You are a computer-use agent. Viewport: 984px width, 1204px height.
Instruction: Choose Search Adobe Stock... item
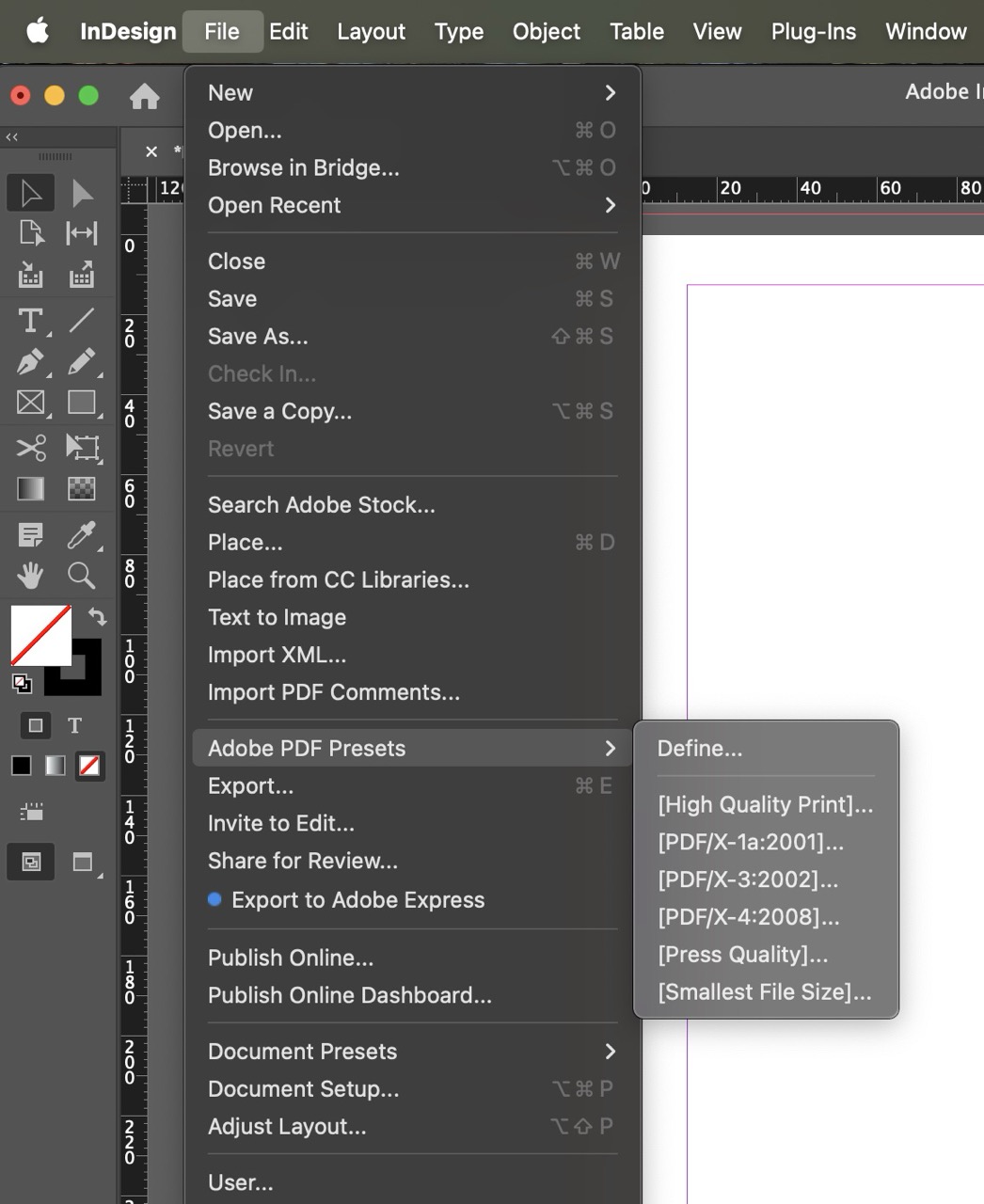412,504
